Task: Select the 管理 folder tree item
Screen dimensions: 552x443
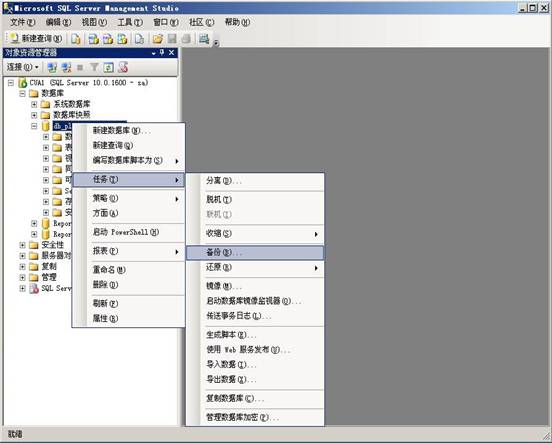Action: click(49, 277)
